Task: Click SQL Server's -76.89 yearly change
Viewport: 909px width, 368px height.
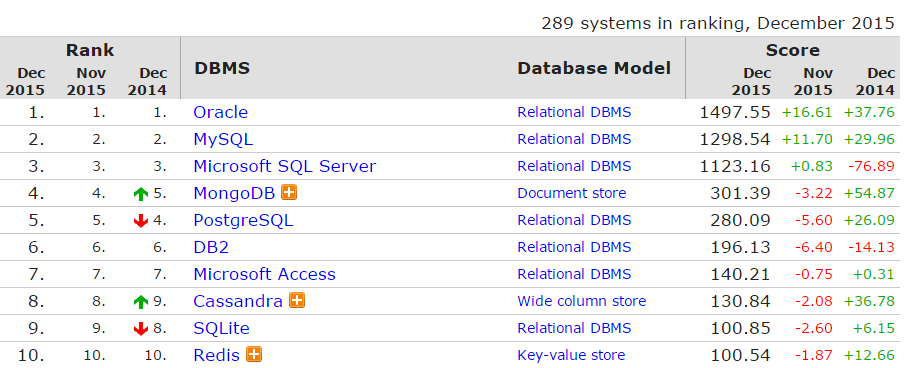Action: pyautogui.click(x=871, y=166)
